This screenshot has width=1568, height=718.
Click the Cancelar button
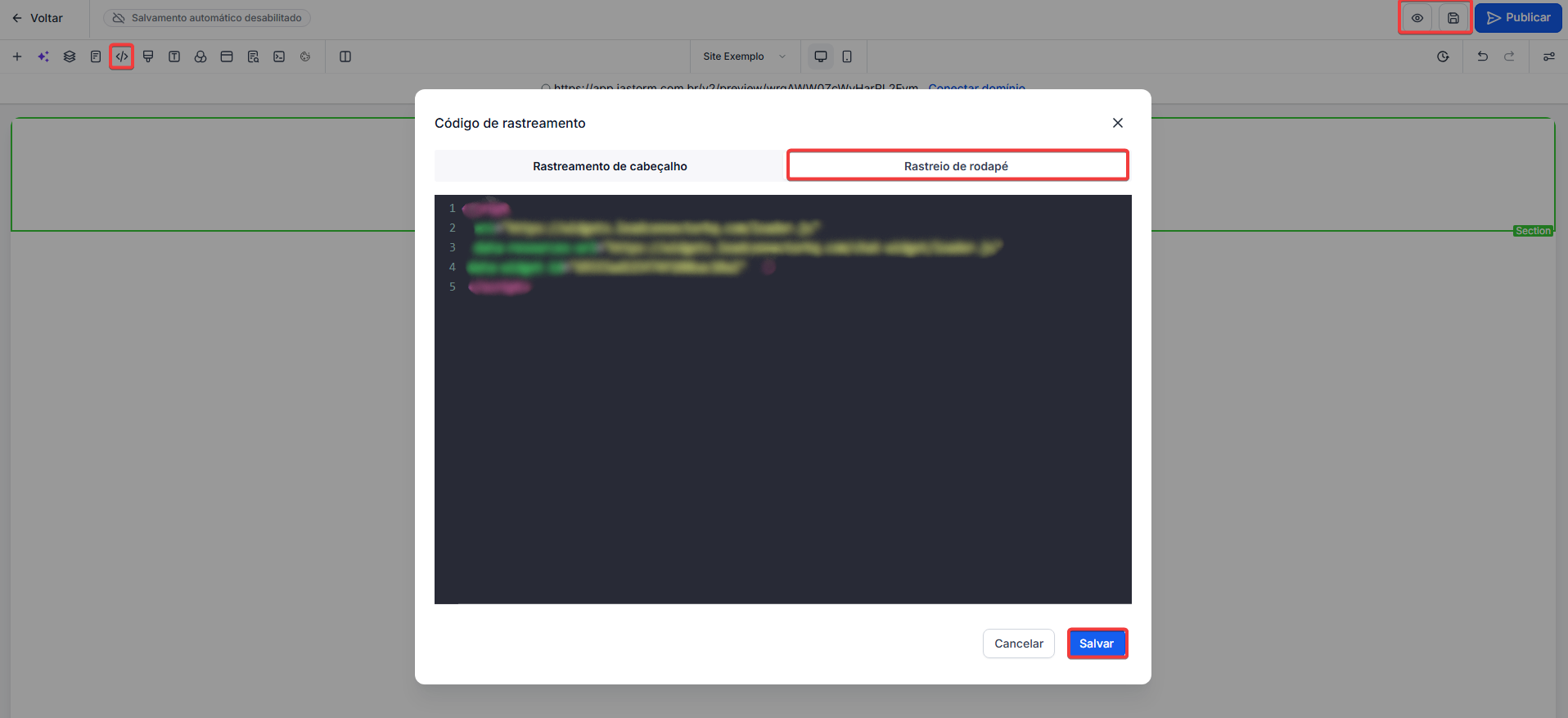[1018, 643]
